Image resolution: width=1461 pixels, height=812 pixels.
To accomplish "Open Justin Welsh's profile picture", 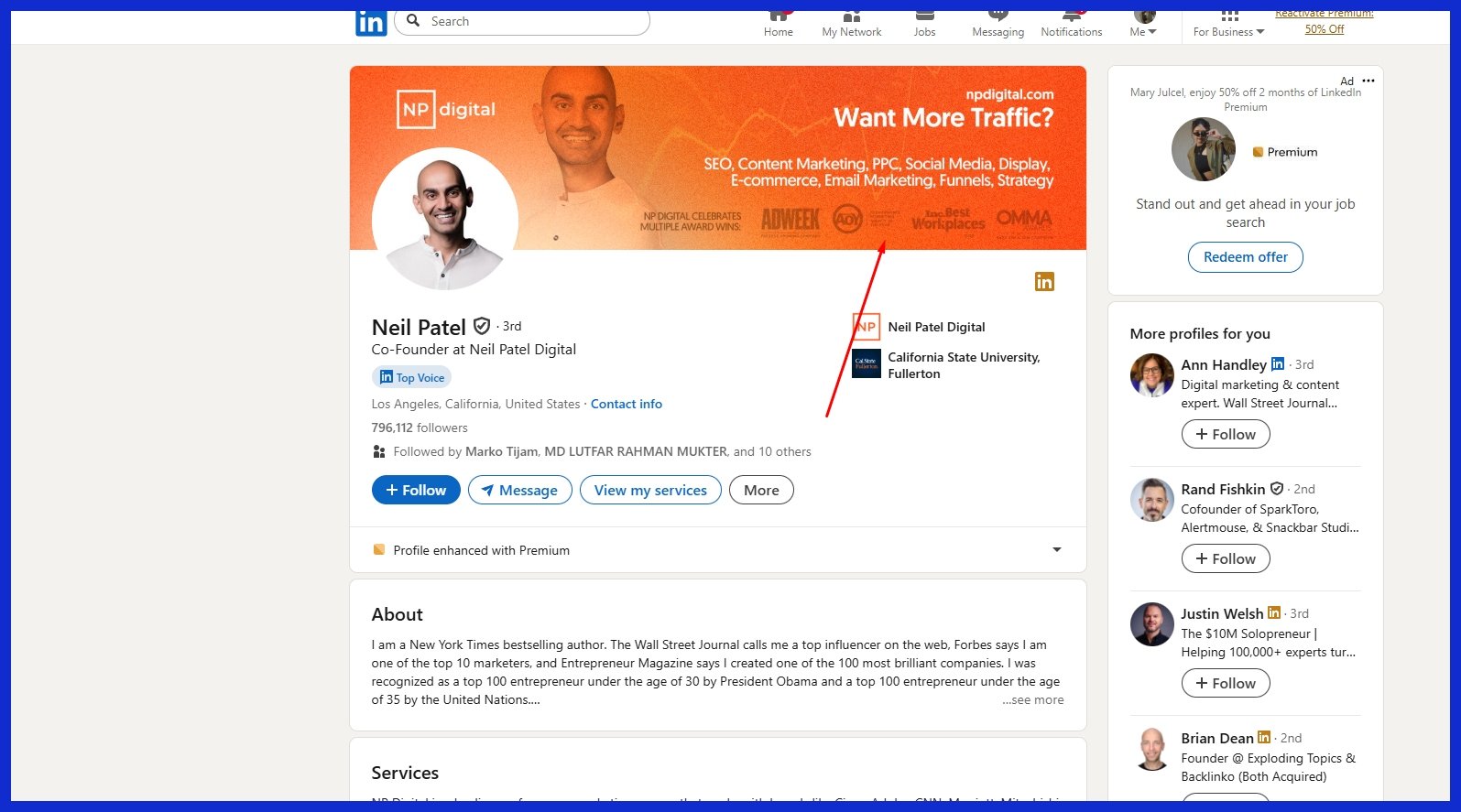I will click(x=1152, y=624).
